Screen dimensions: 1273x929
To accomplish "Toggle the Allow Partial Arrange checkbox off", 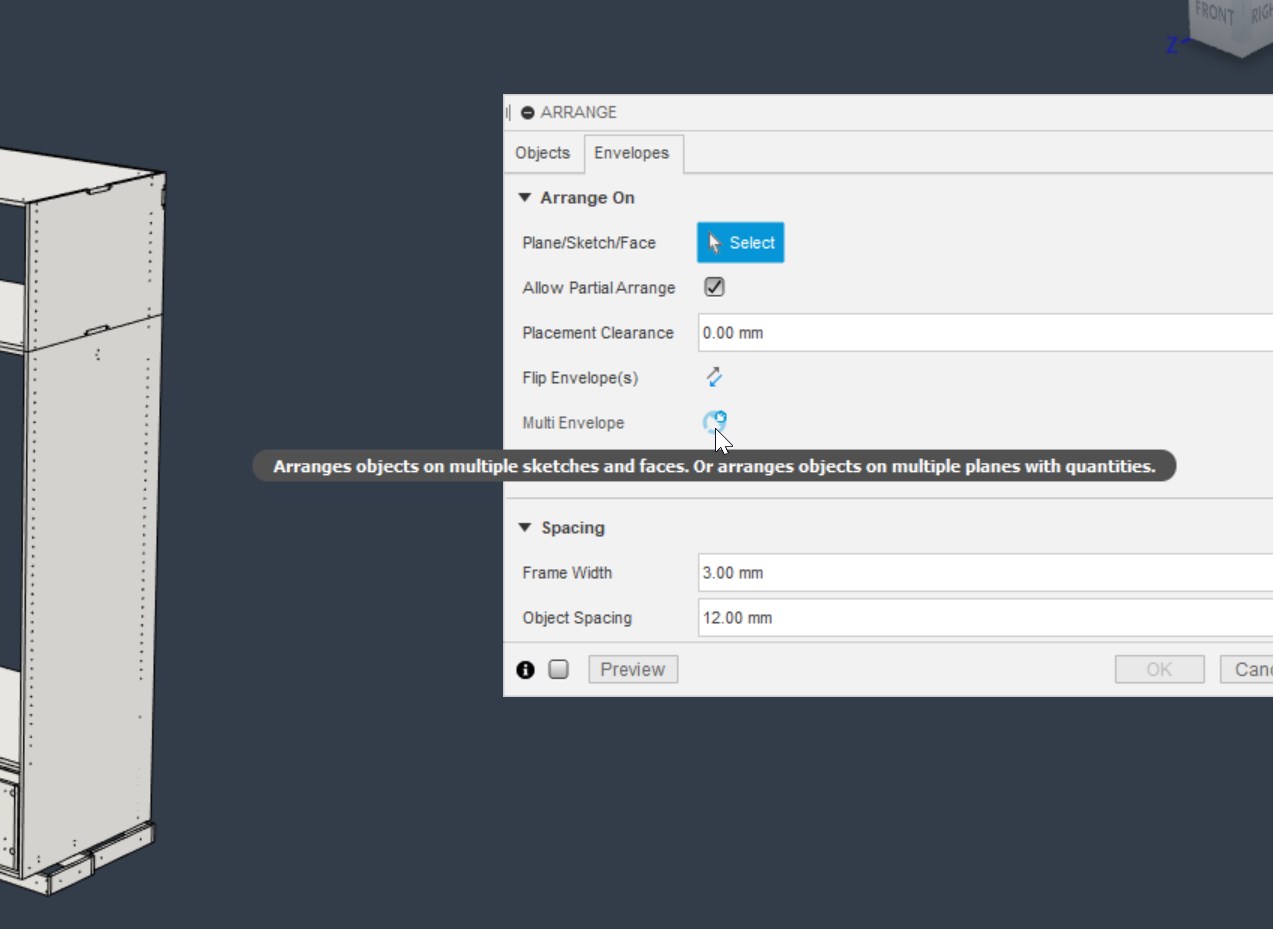I will [x=714, y=287].
